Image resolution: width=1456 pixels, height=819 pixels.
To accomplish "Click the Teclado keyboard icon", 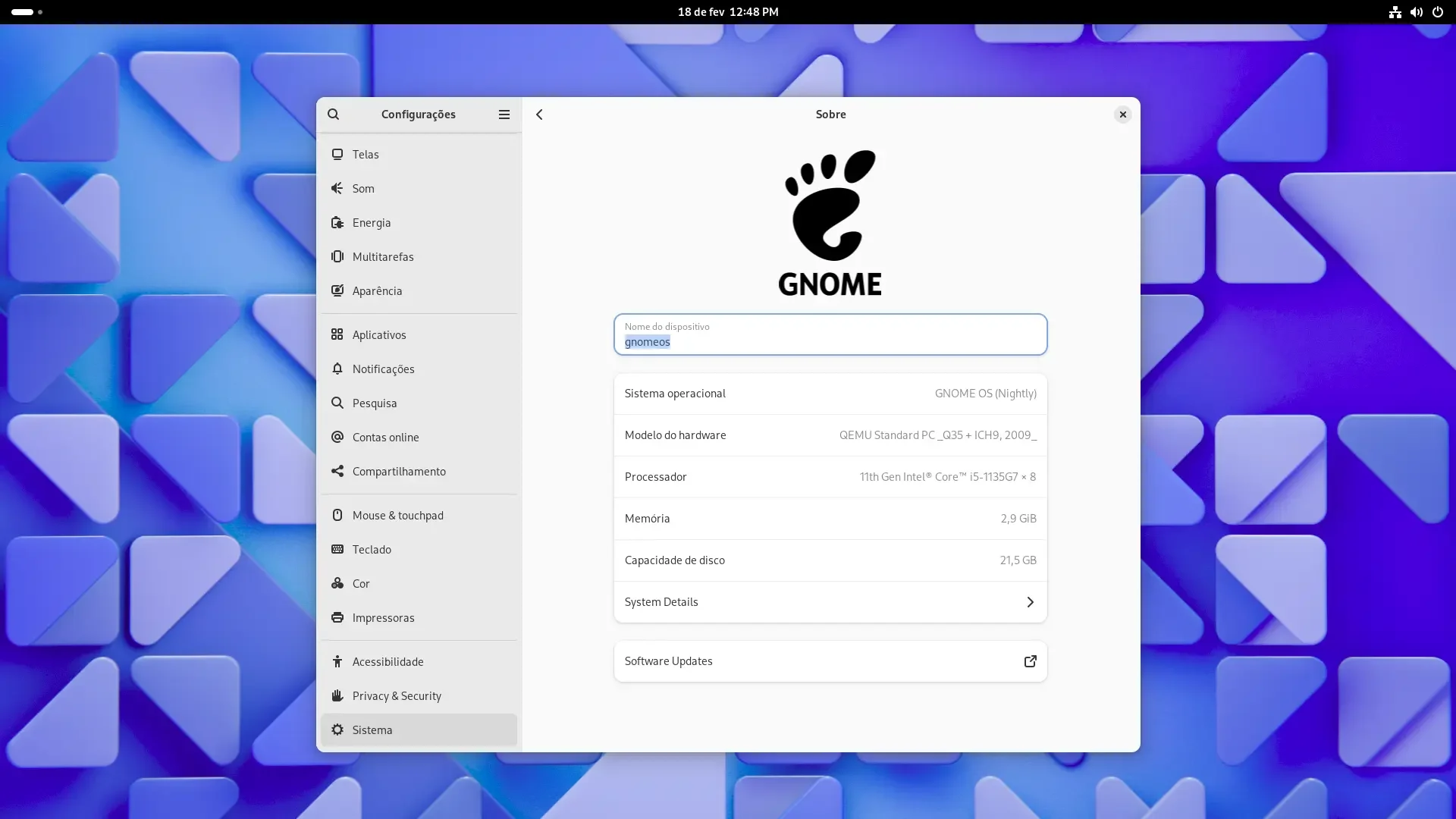I will tap(337, 549).
